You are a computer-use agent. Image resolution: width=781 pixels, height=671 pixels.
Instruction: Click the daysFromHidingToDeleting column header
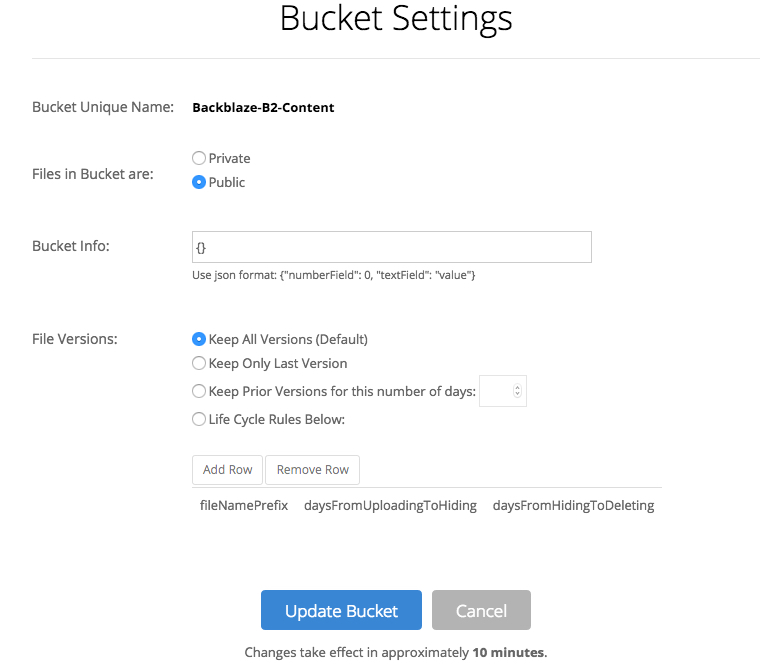573,506
